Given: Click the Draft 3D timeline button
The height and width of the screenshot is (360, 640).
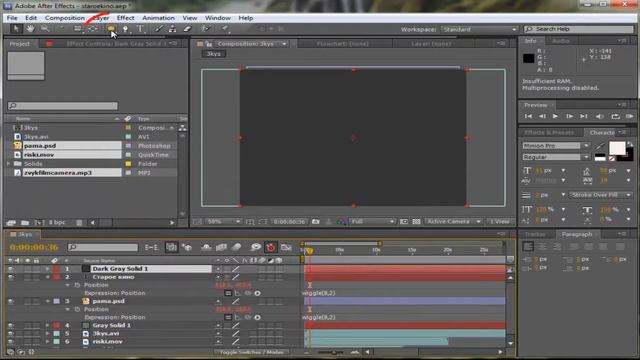Looking at the screenshot, I should 187,247.
